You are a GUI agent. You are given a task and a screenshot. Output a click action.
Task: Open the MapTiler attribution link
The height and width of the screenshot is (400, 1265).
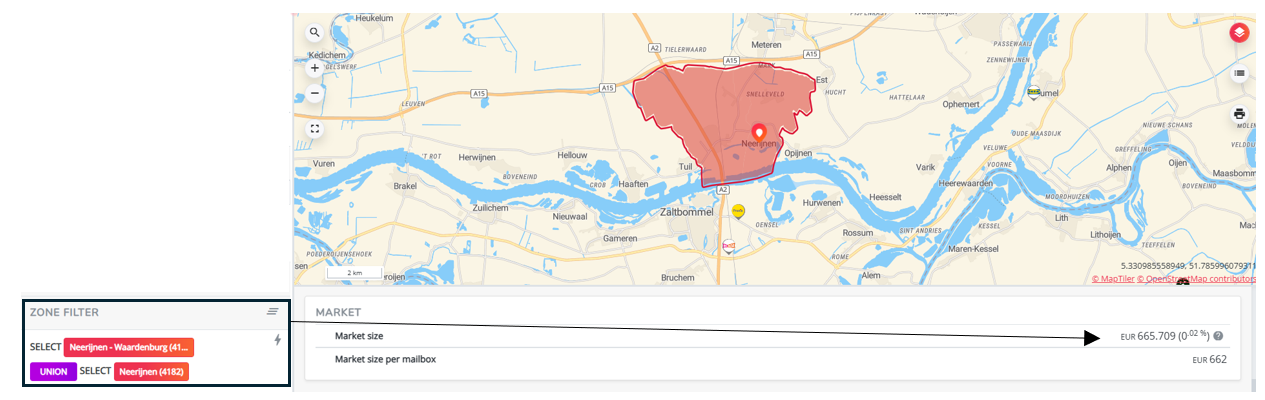(1112, 279)
